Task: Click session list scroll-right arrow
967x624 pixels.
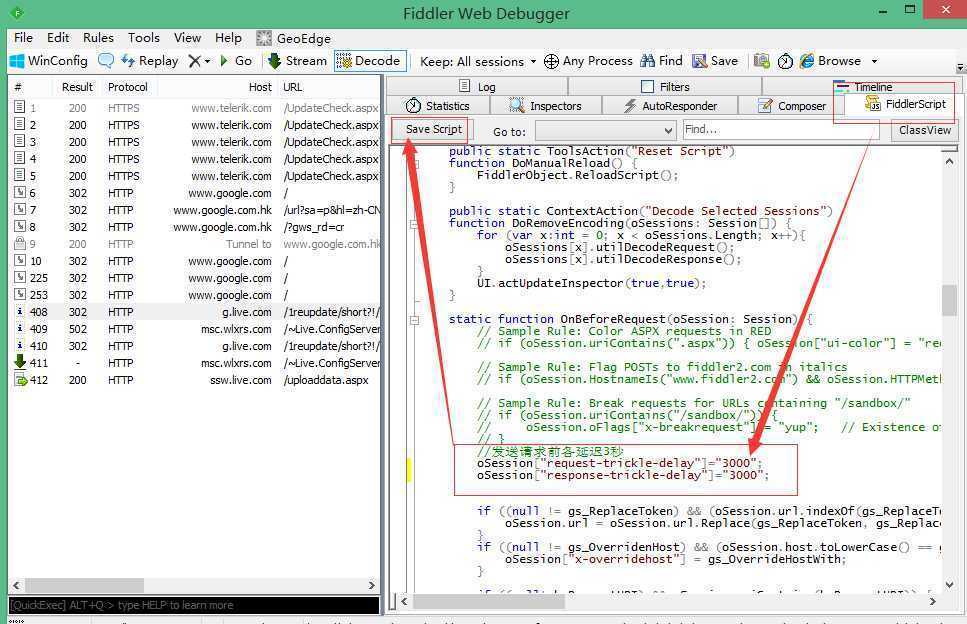Action: click(x=372, y=585)
